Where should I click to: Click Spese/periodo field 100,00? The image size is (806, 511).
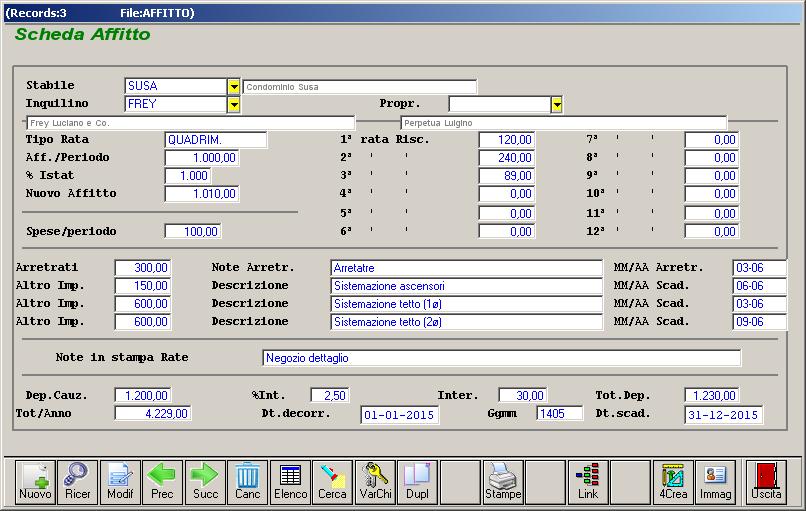tap(193, 232)
